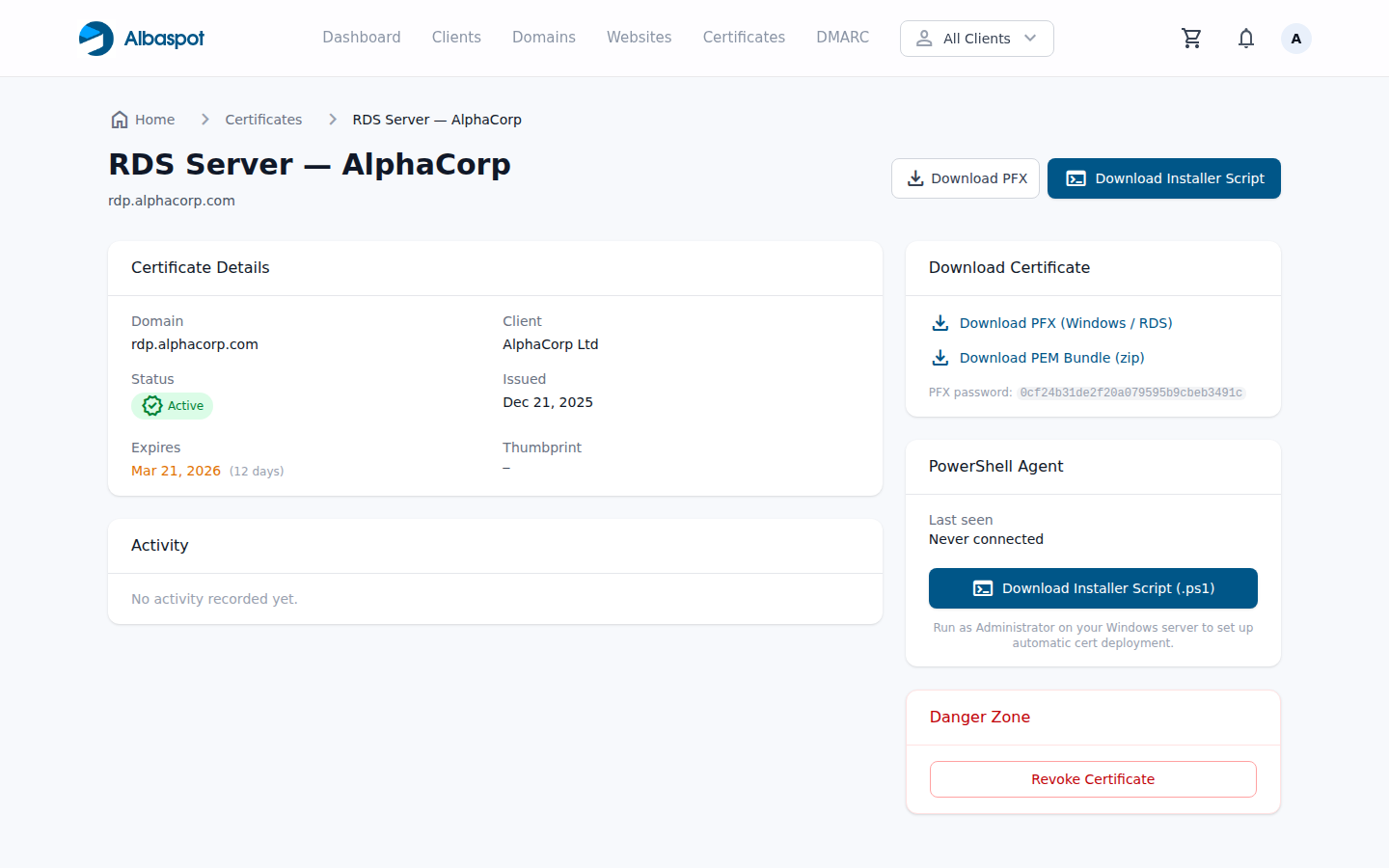Click the Albaspot logo
The height and width of the screenshot is (868, 1389).
click(x=142, y=39)
